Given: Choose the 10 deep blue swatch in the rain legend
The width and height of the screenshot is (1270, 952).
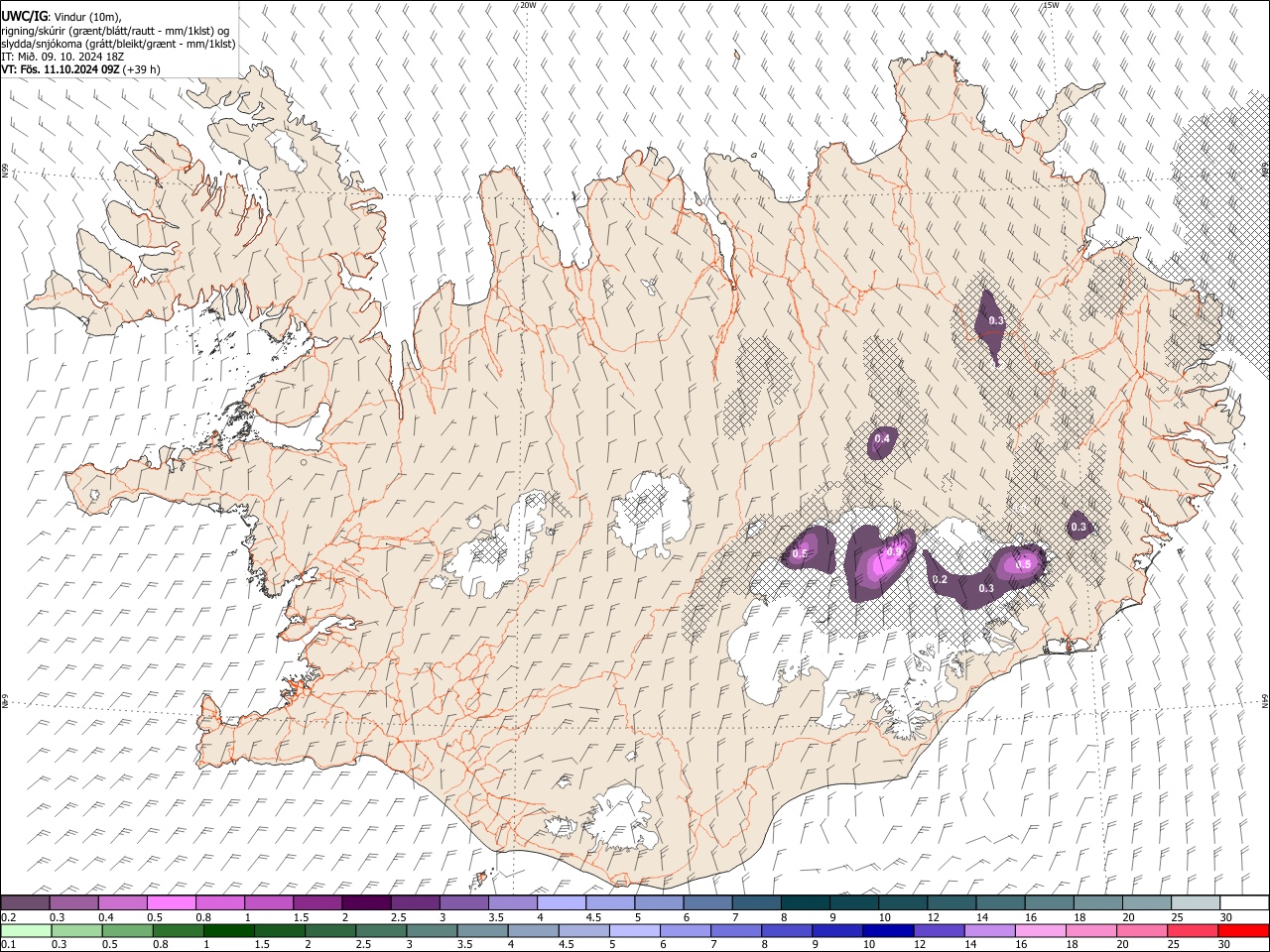Looking at the screenshot, I should [888, 930].
